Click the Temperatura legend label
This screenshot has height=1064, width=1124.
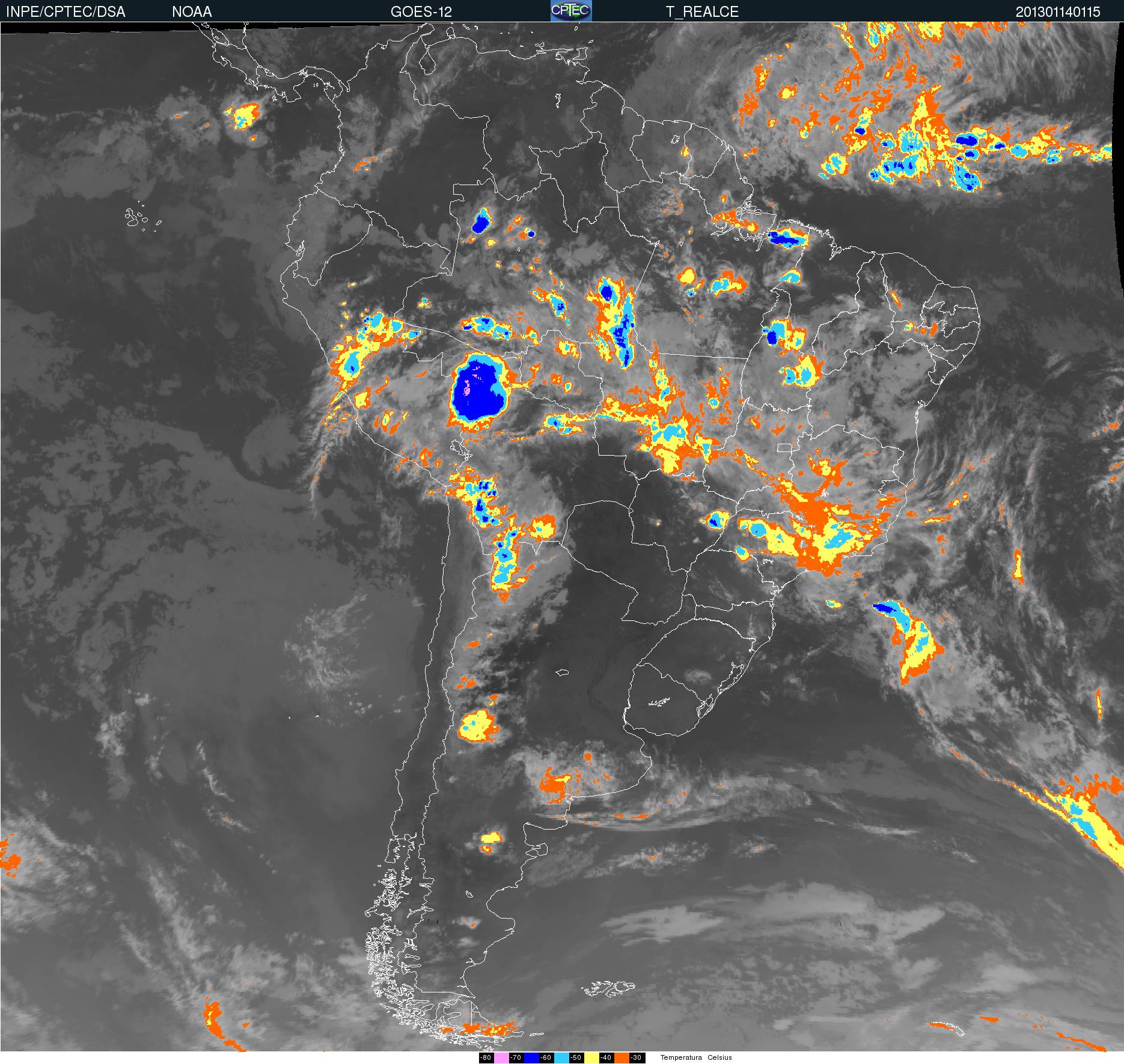tap(681, 1057)
